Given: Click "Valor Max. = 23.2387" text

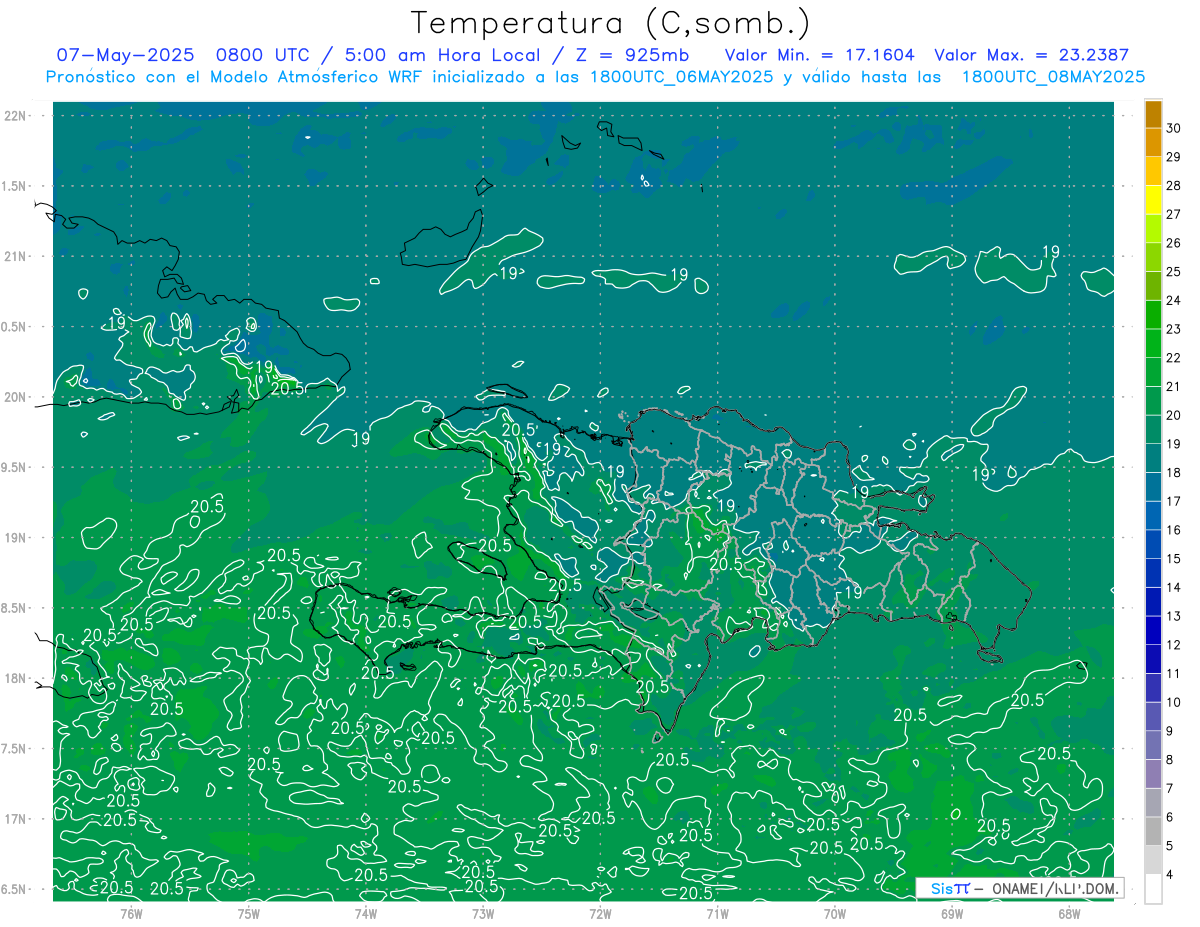Looking at the screenshot, I should coord(1031,55).
